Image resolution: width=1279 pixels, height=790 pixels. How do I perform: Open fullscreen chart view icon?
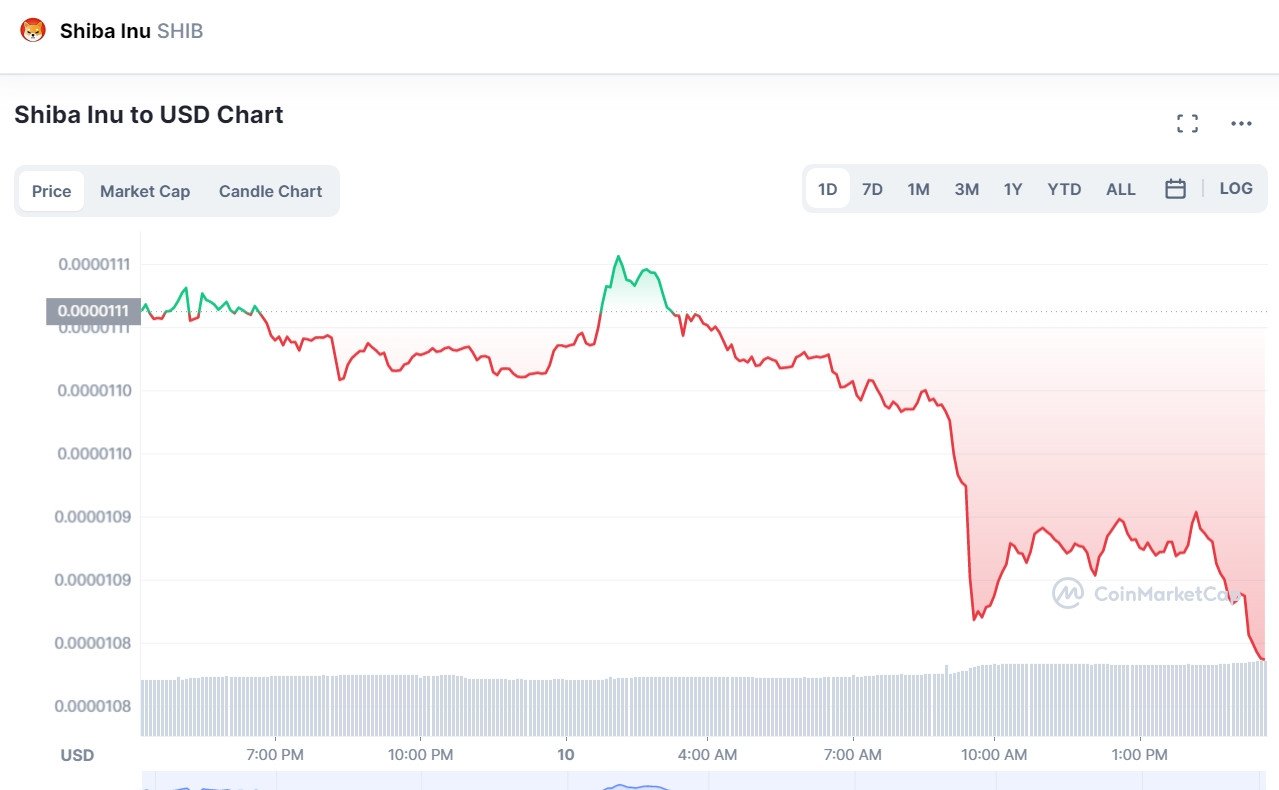[x=1187, y=124]
